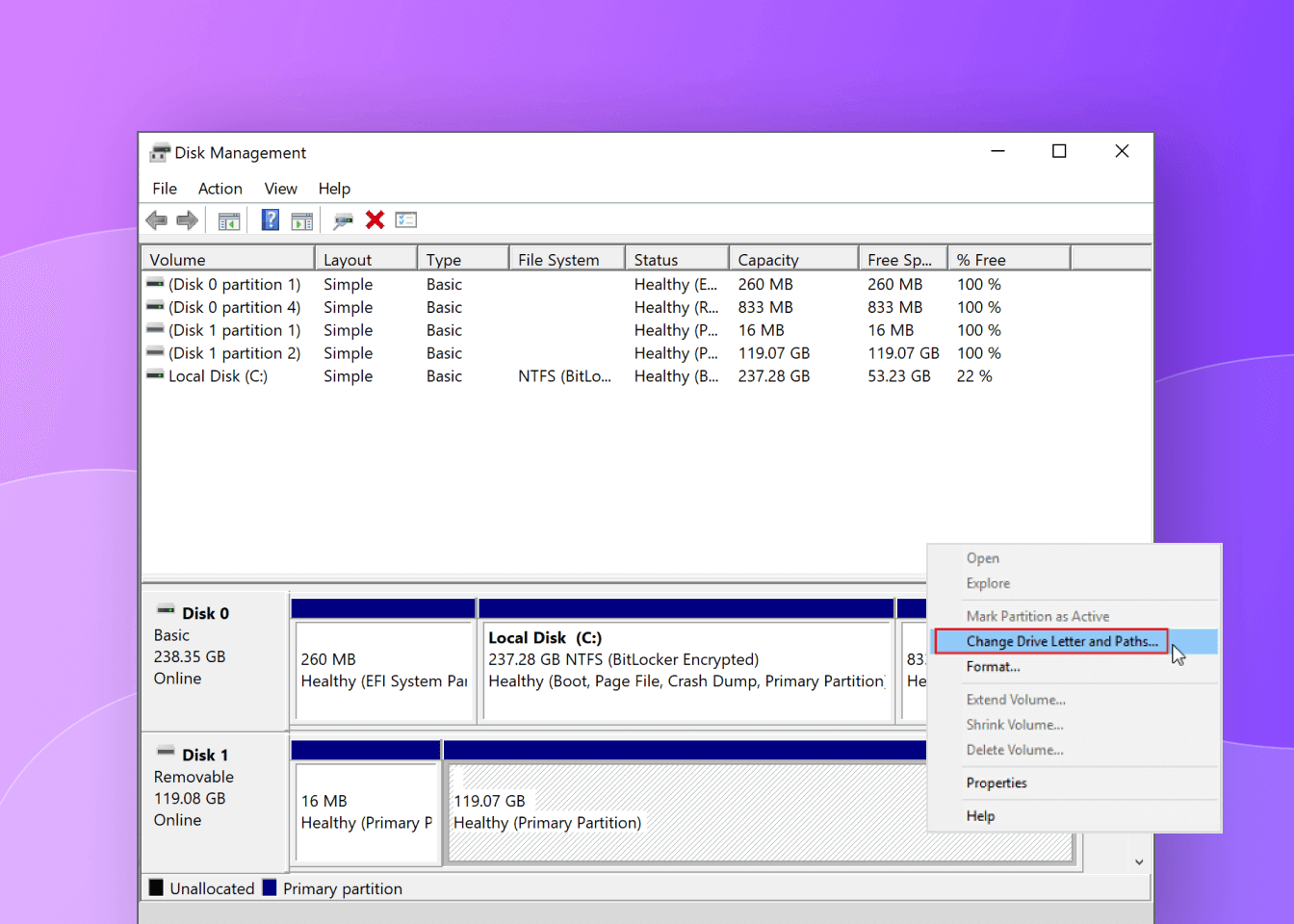1294x924 pixels.
Task: Click the Capacity column header
Action: tap(767, 258)
